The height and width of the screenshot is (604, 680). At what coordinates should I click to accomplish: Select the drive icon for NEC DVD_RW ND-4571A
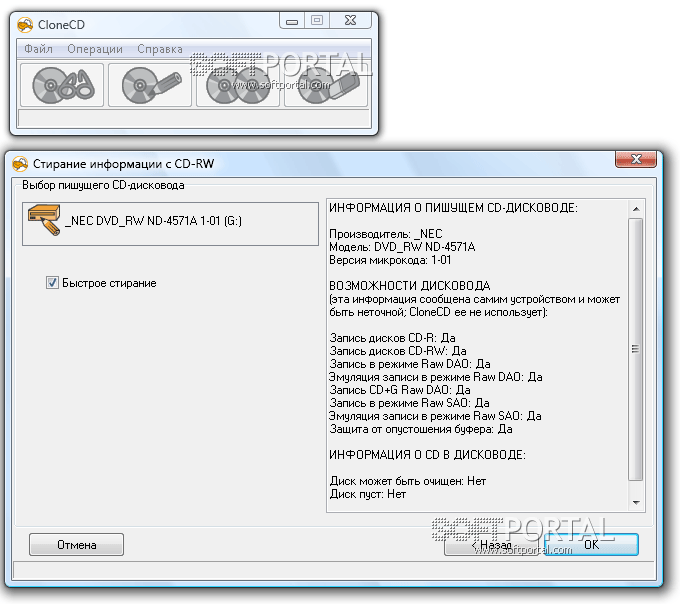44,220
